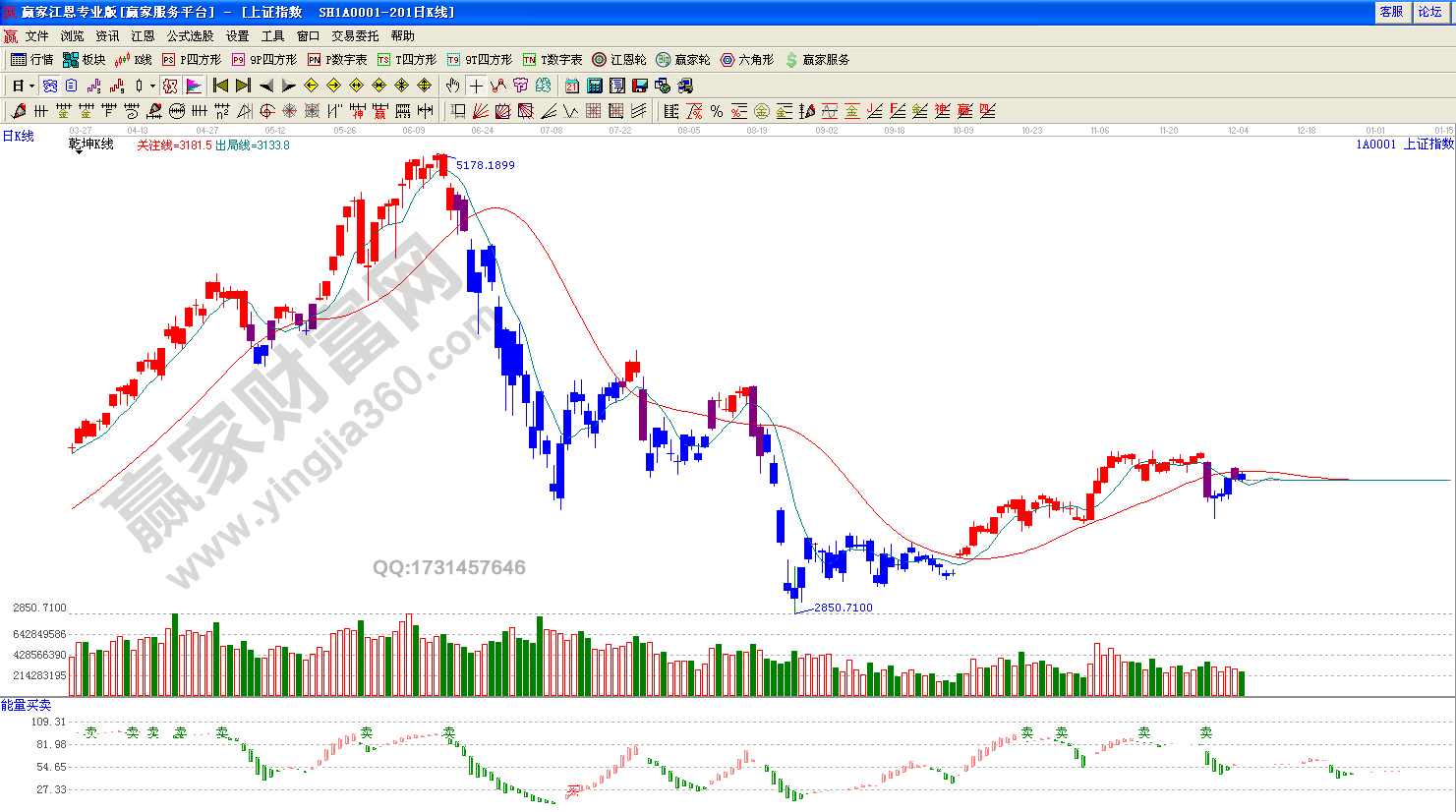Open the calculator icon in toolbar
Viewport: 1456px width, 812px height.
point(595,86)
